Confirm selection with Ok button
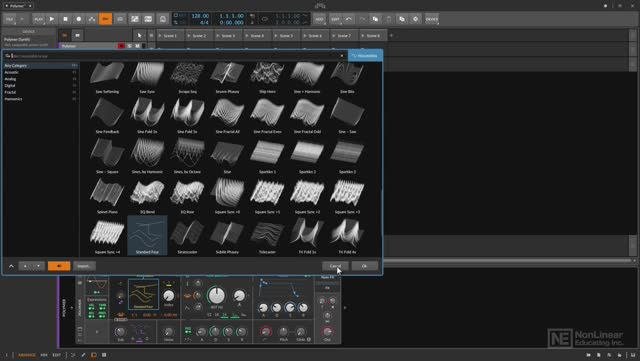 (x=364, y=266)
